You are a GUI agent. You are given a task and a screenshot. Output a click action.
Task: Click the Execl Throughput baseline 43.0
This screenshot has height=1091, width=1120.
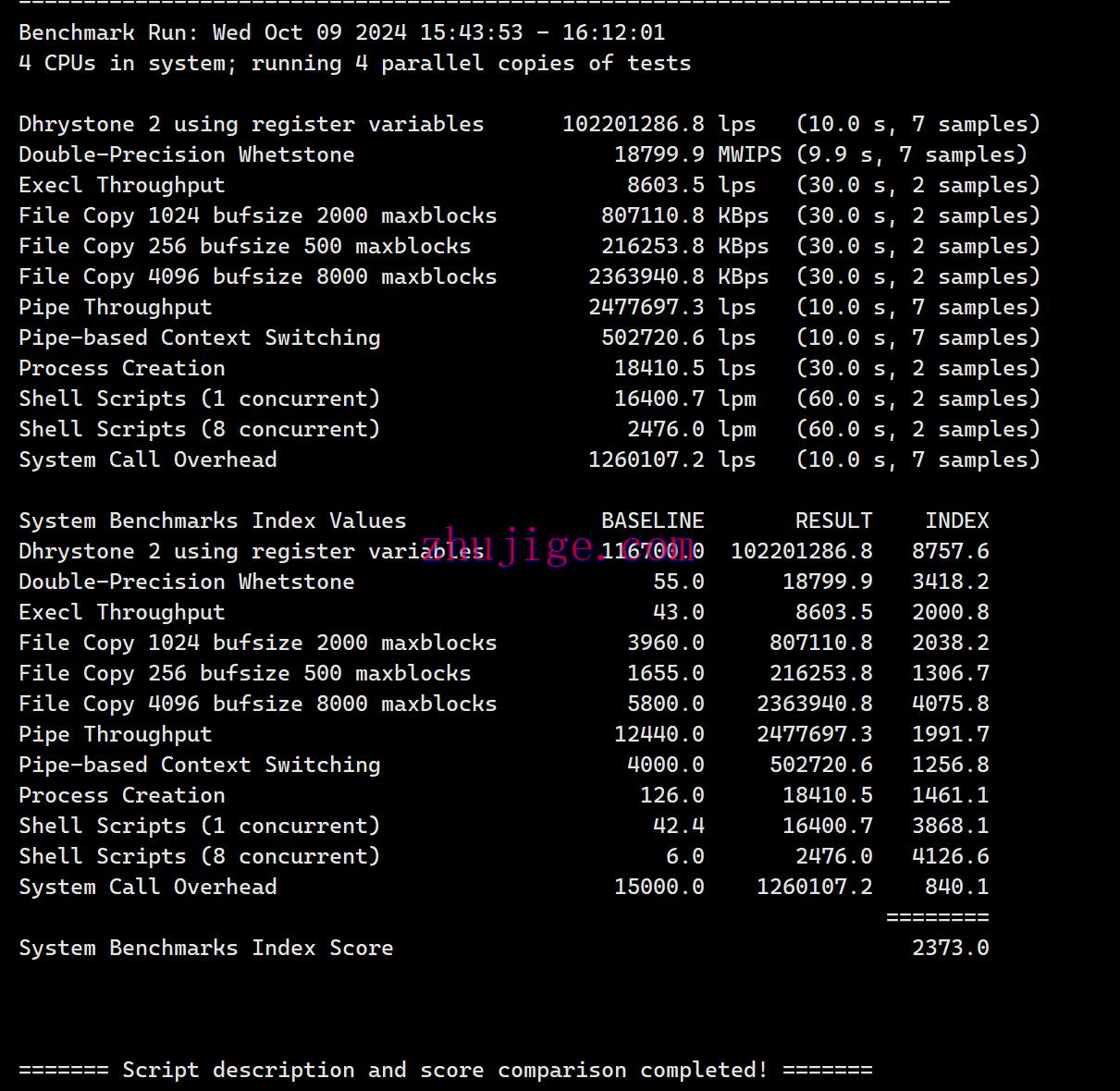click(678, 612)
